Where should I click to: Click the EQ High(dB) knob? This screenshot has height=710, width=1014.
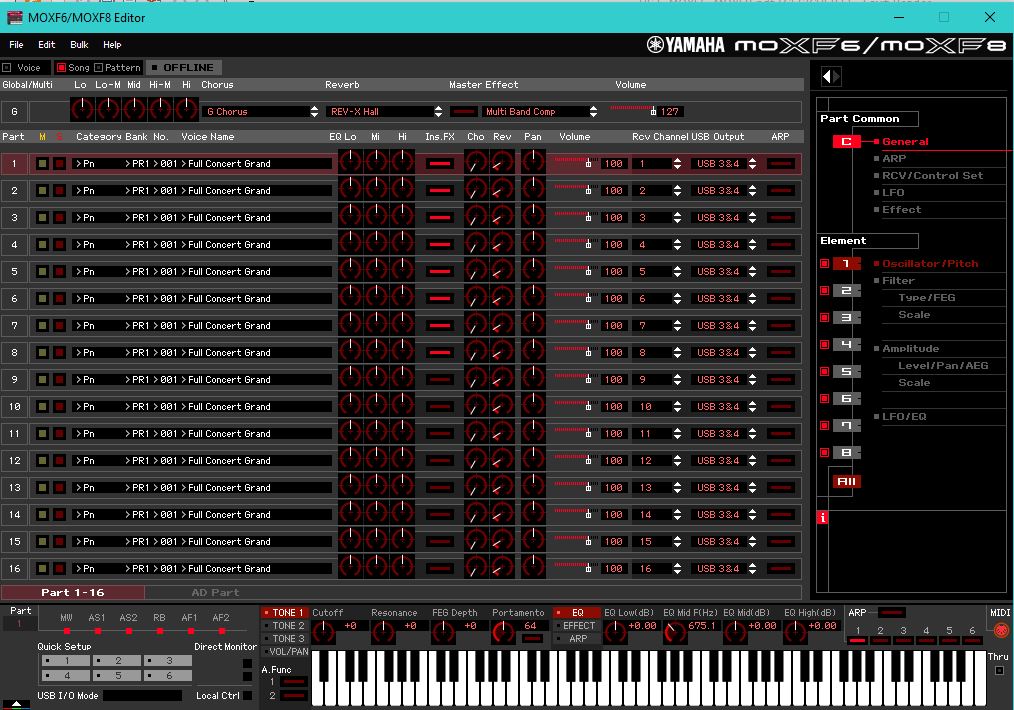[795, 631]
